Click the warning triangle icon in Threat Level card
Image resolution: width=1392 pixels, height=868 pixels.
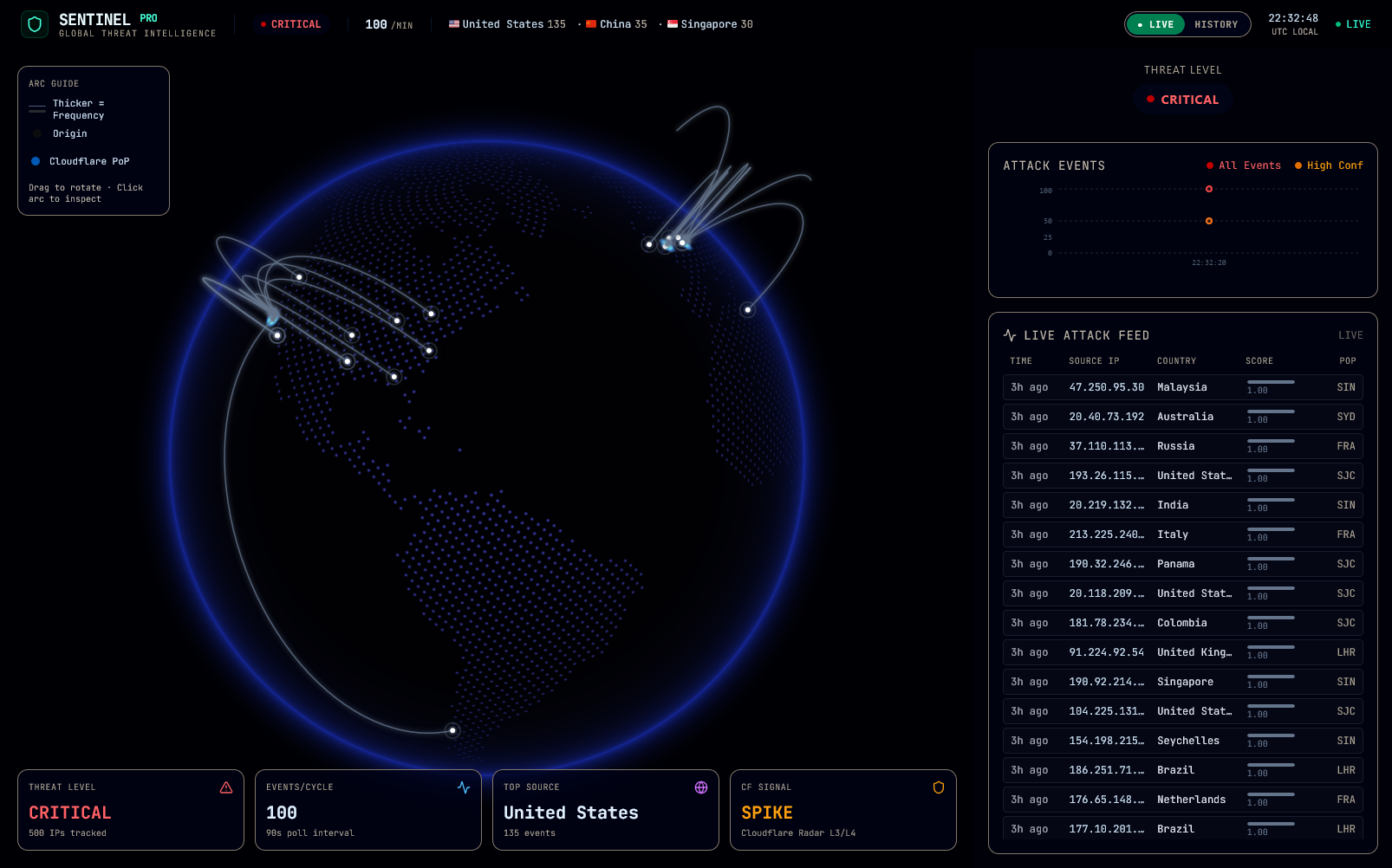(x=226, y=787)
